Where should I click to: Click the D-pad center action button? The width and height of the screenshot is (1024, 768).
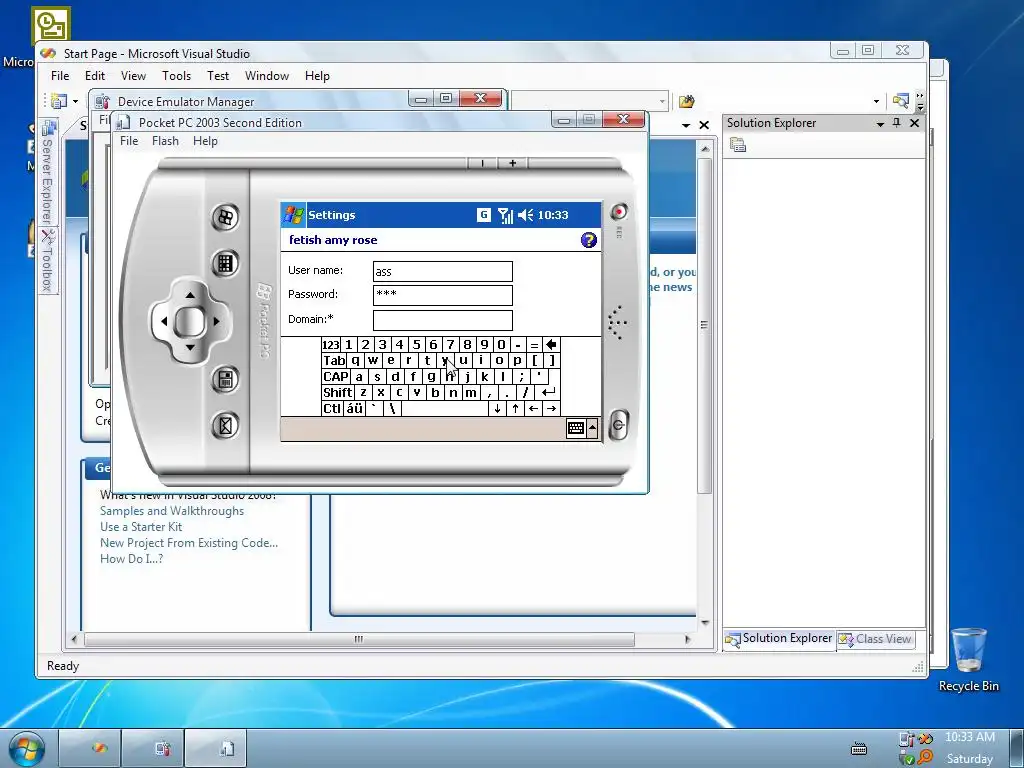coord(190,321)
